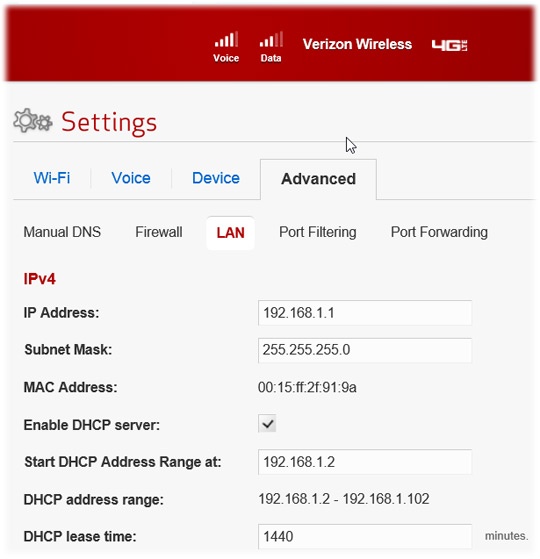The image size is (540, 559).
Task: Click the Verizon Wireless carrier label
Action: click(x=357, y=44)
